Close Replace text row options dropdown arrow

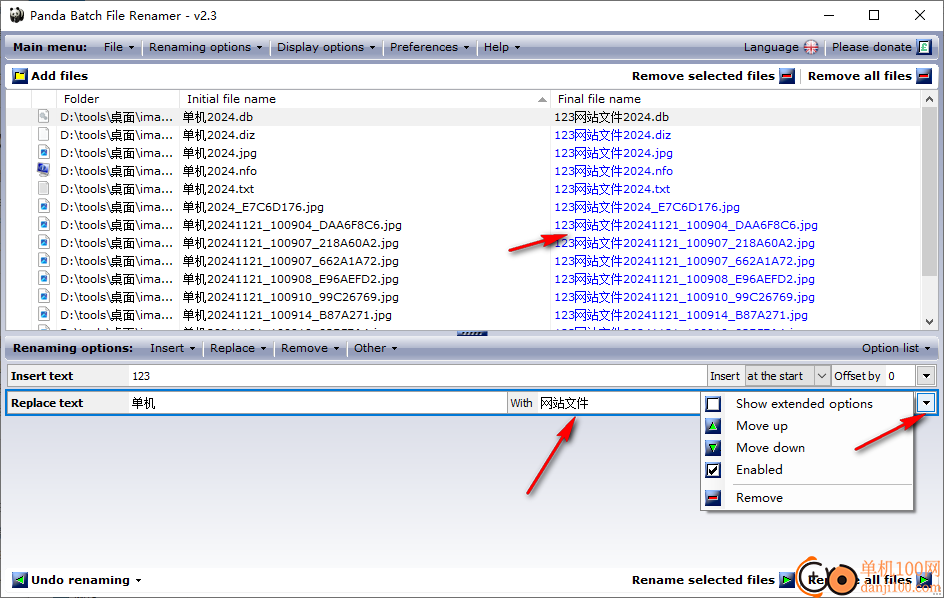coord(926,403)
